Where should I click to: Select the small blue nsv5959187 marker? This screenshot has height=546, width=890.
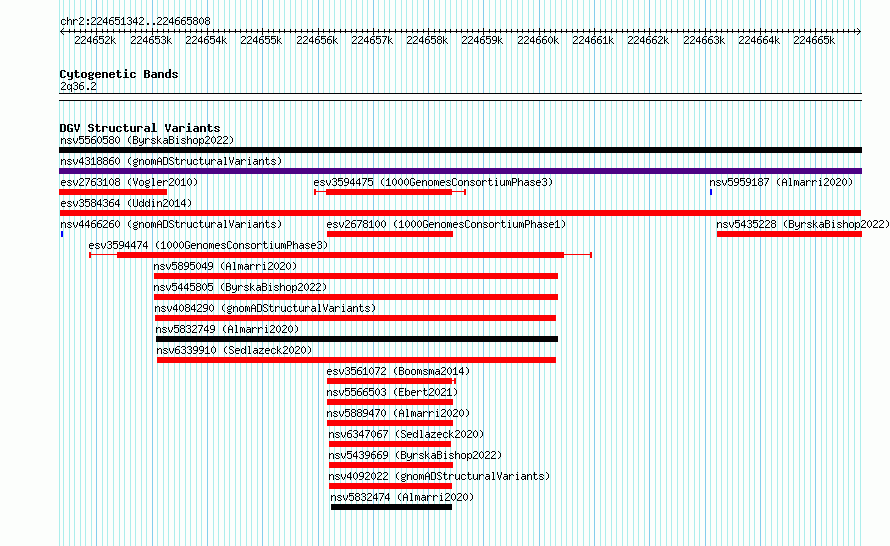[x=711, y=192]
